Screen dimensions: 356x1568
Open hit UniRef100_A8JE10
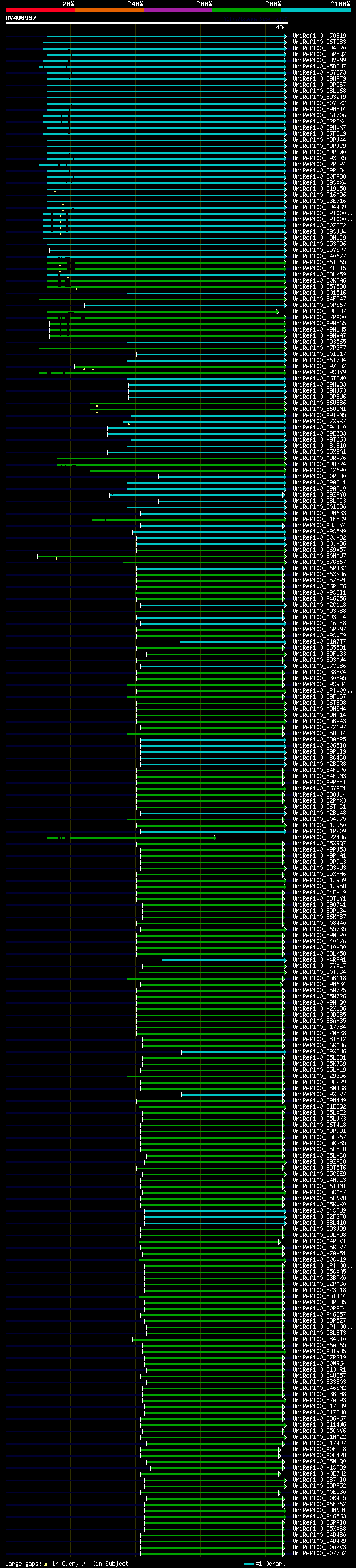[319, 446]
